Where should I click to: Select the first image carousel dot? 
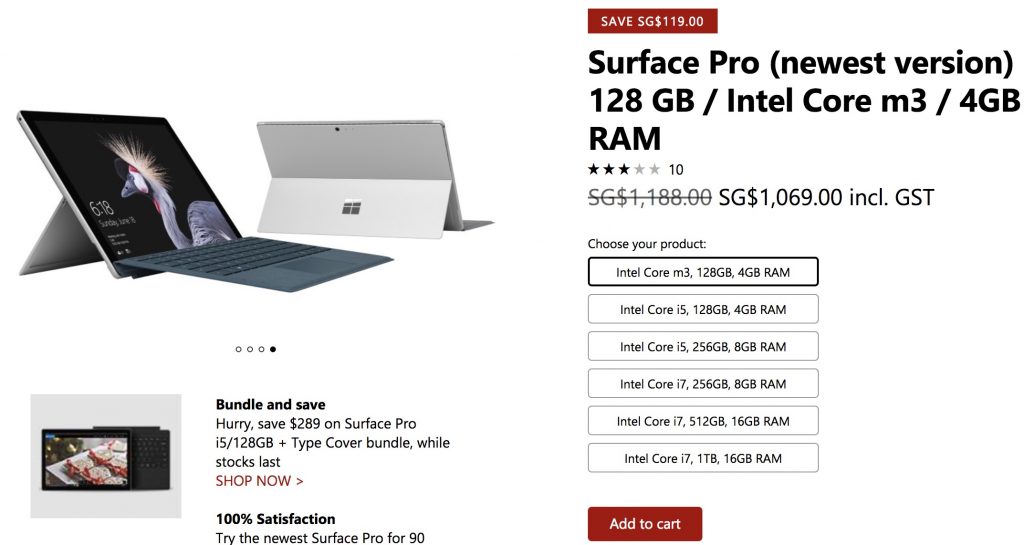[x=239, y=349]
